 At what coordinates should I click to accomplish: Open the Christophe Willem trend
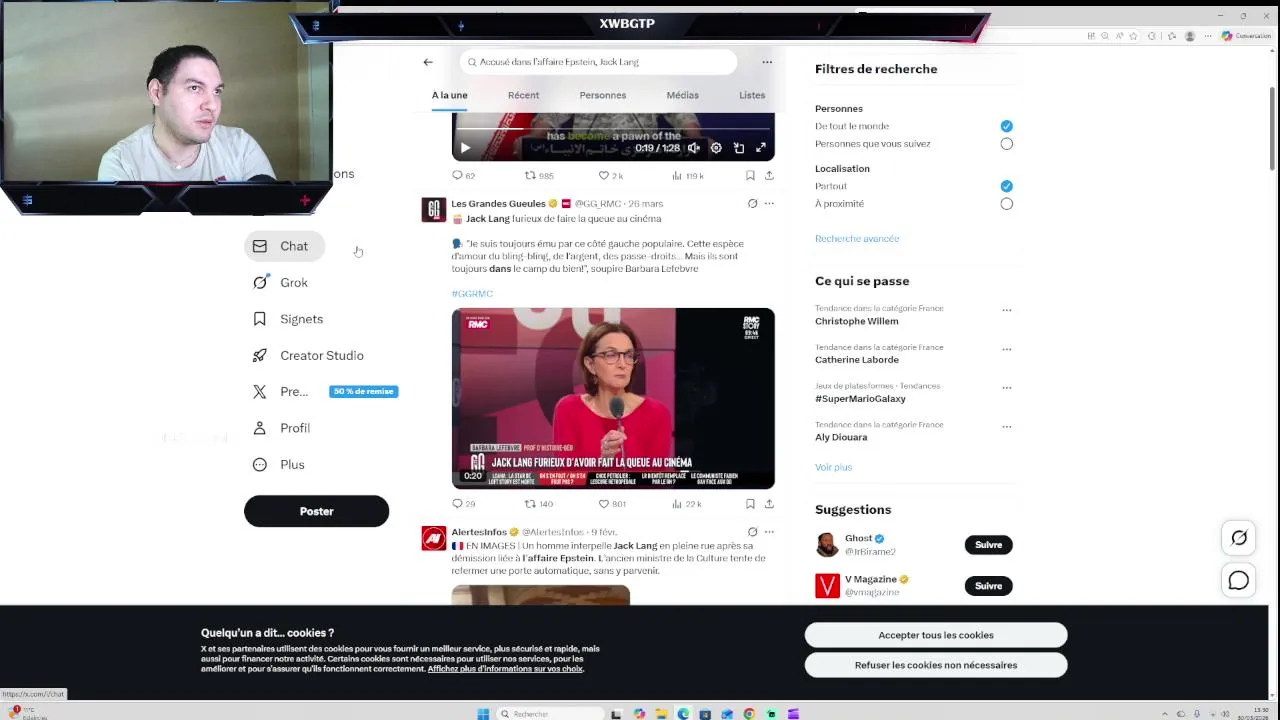[856, 321]
